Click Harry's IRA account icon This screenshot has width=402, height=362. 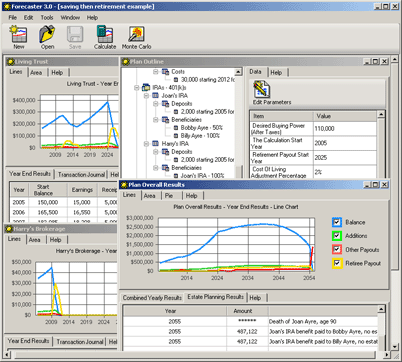pos(156,144)
